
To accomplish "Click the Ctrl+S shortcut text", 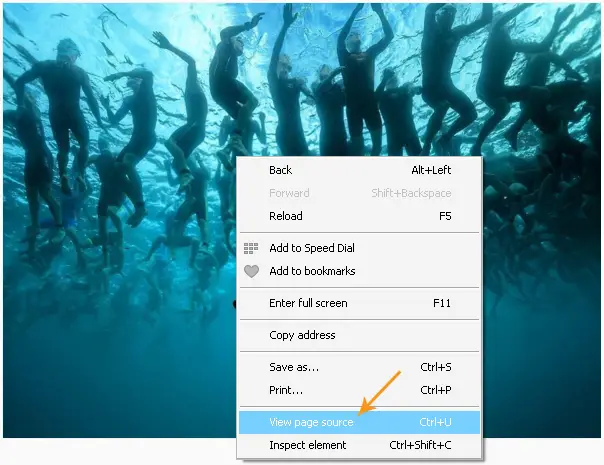I will point(436,367).
